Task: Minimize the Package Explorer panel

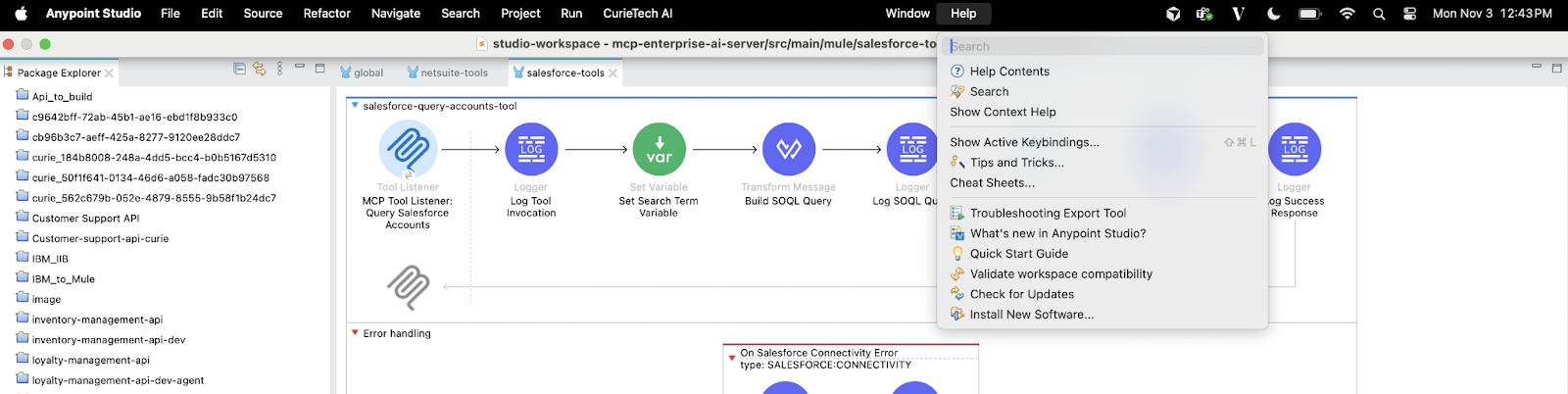Action: [x=300, y=67]
